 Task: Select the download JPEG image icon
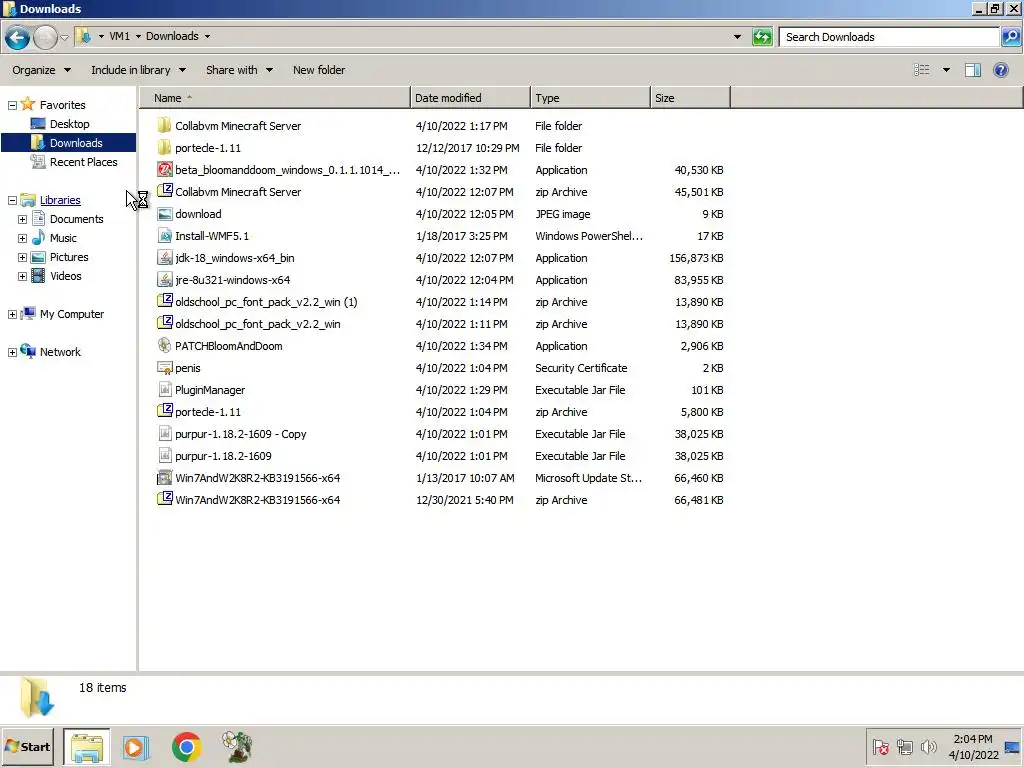click(x=165, y=214)
